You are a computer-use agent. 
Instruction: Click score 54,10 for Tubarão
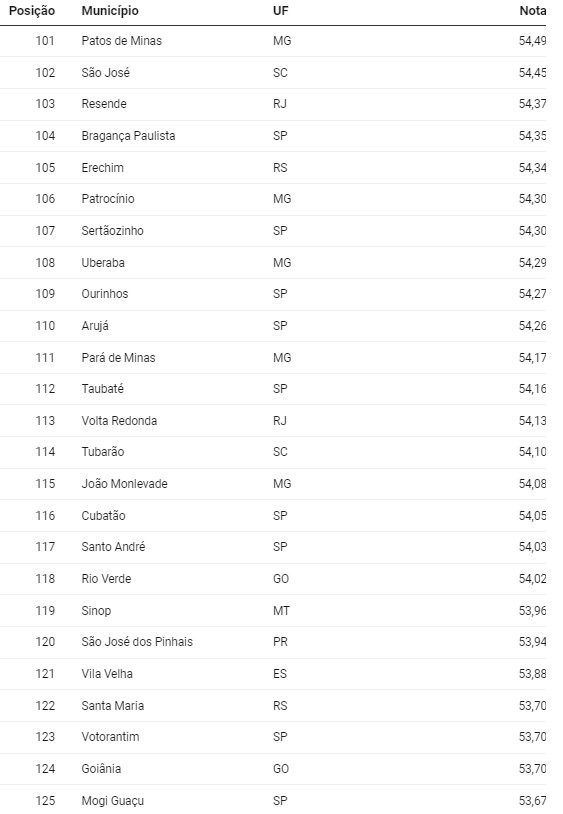[532, 452]
